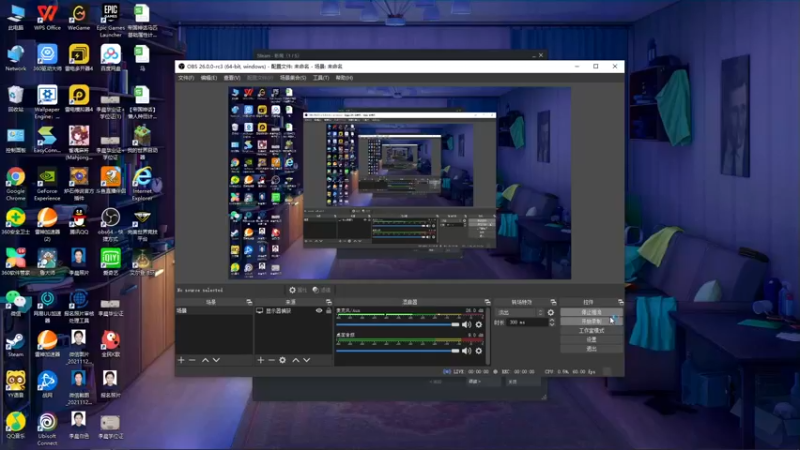Open the 工具(T) Tools menu
This screenshot has height=450, width=800.
tap(321, 78)
